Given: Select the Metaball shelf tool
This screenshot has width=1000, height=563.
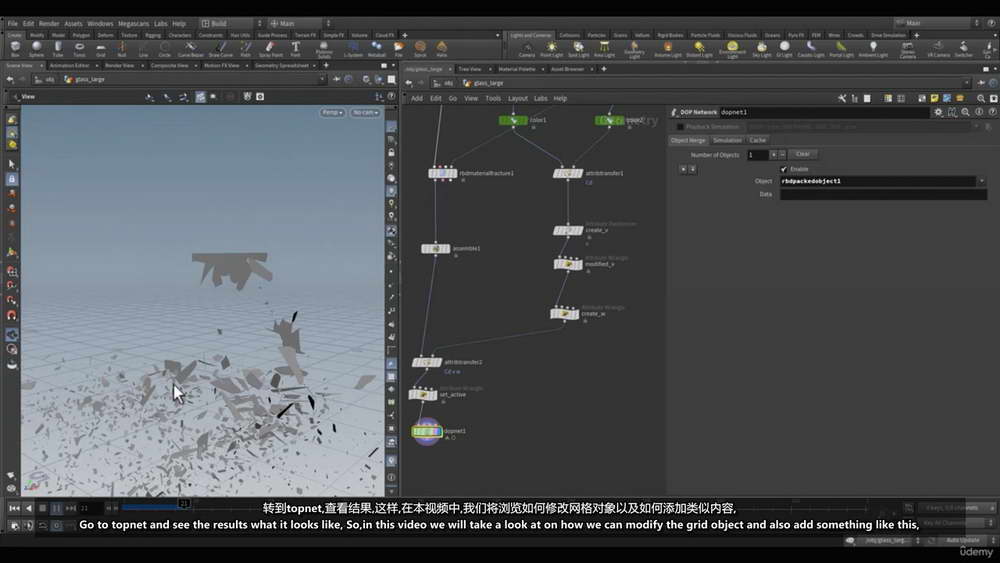Looking at the screenshot, I should point(376,49).
